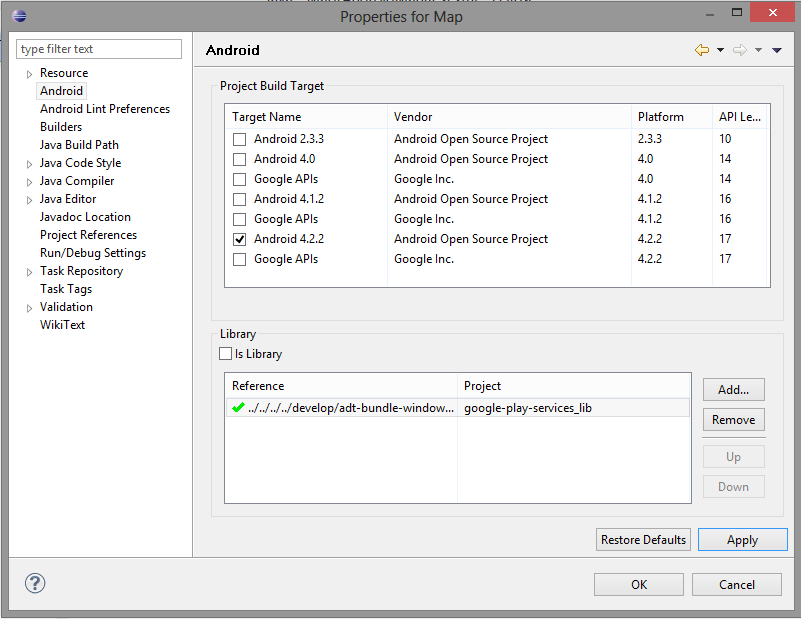Confirm with the OK button
This screenshot has height=619, width=801.
click(639, 584)
